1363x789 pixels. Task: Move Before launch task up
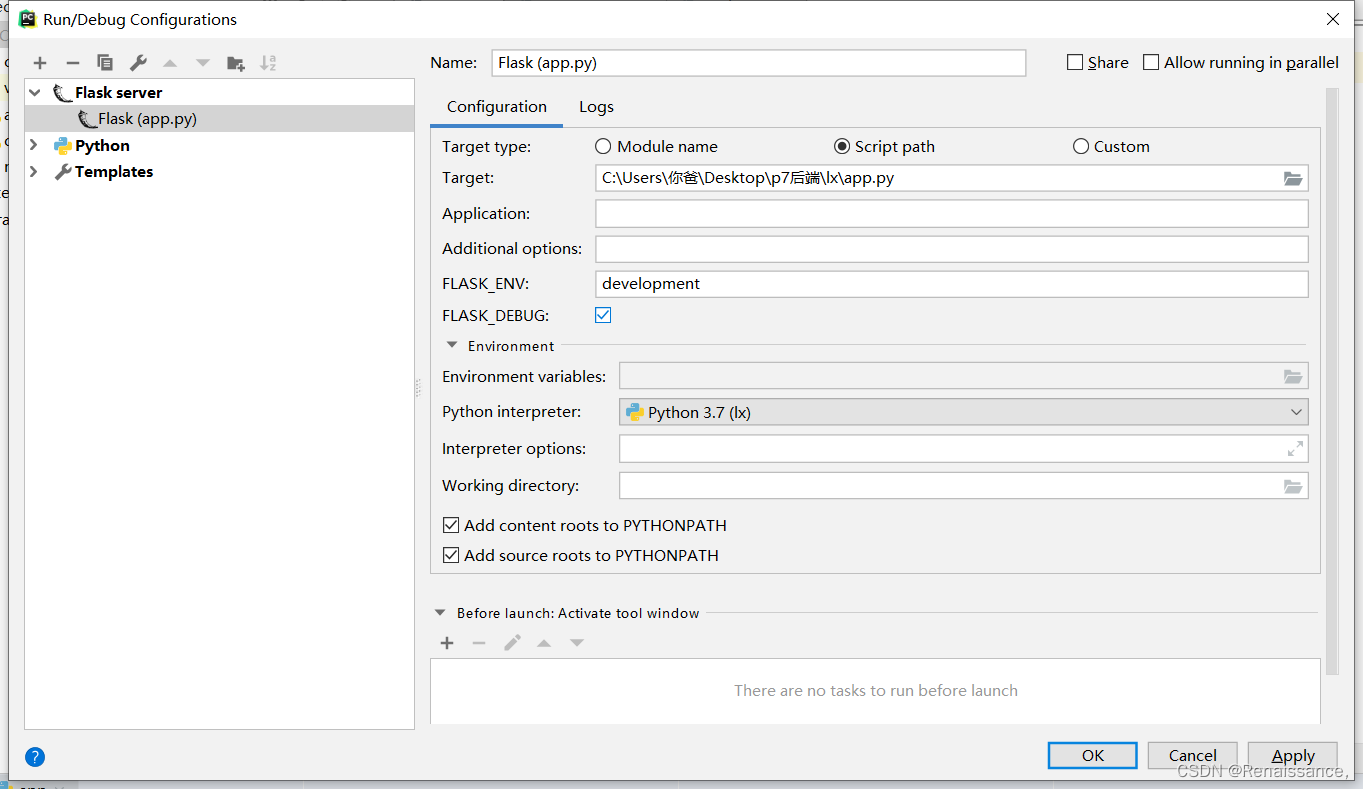[x=544, y=643]
